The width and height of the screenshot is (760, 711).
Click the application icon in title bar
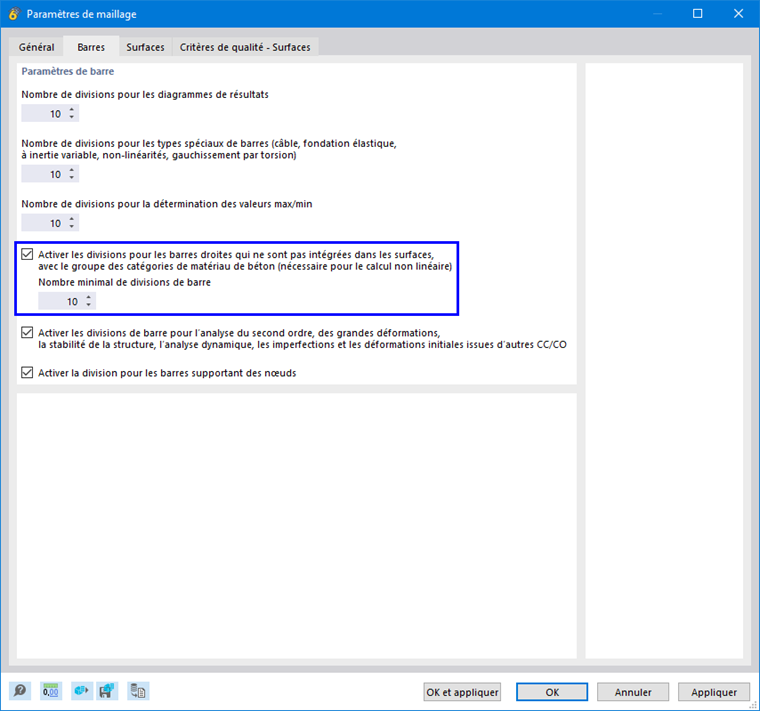tap(14, 14)
